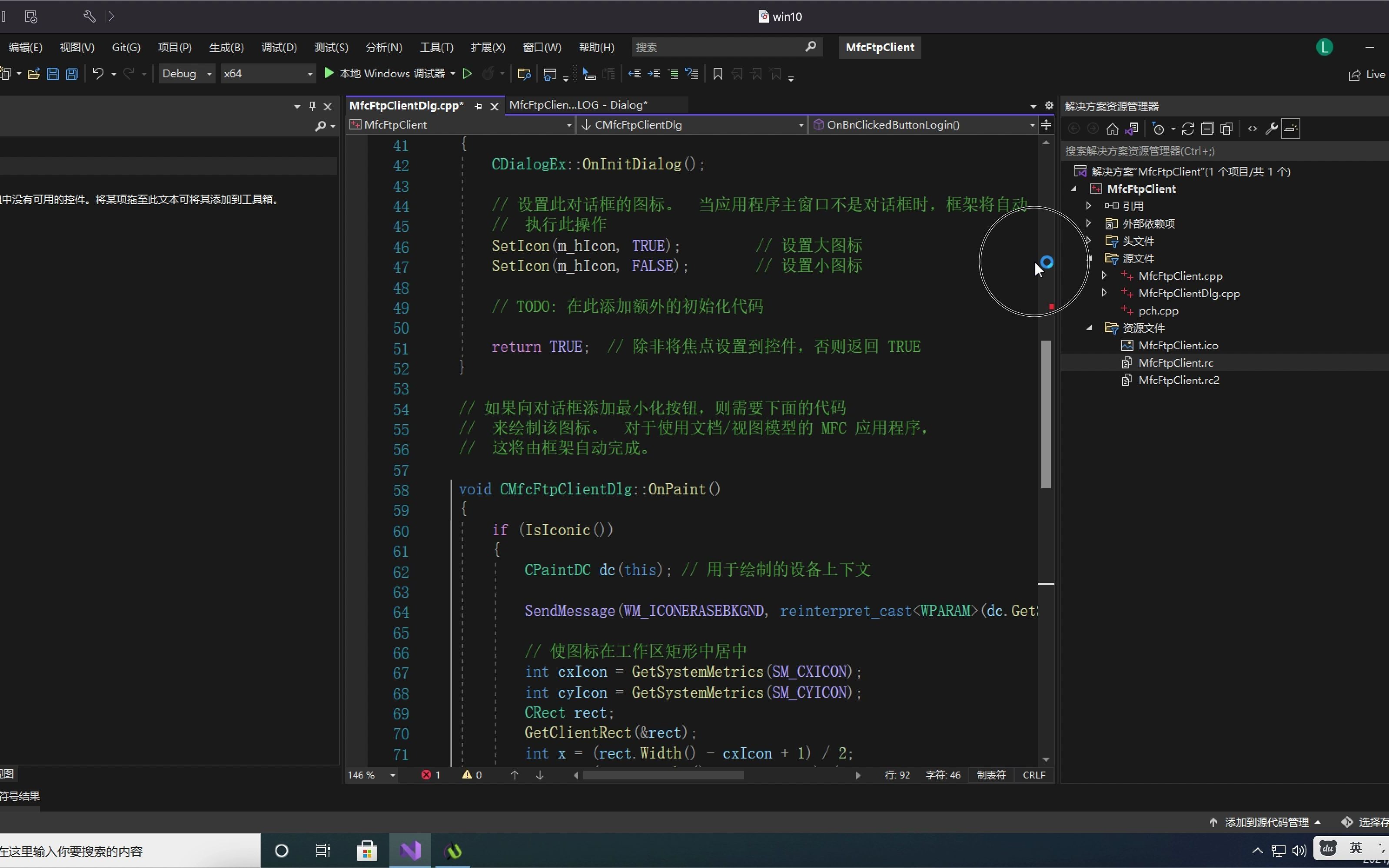The image size is (1389, 868).
Task: Uncomment the selected lines icon
Action: click(x=692, y=73)
